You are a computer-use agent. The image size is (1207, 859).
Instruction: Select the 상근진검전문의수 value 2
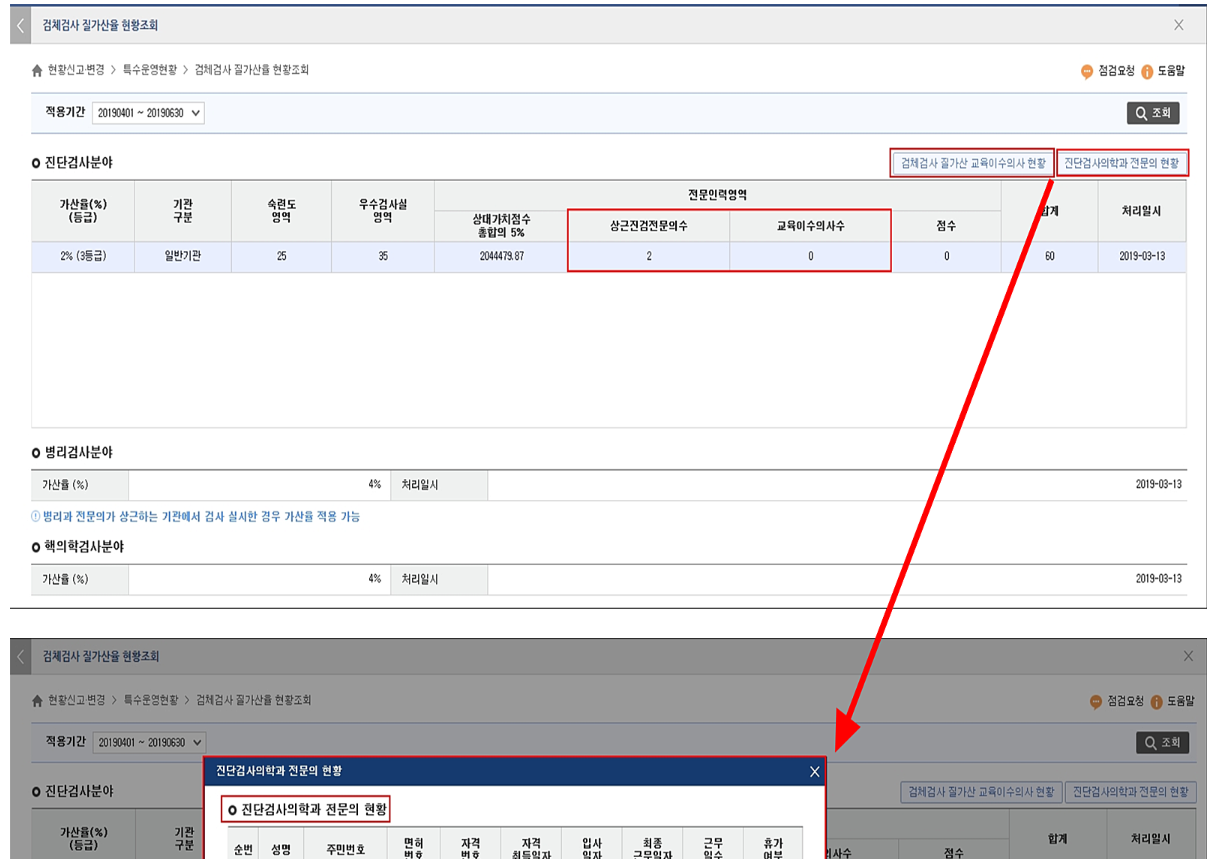point(648,257)
